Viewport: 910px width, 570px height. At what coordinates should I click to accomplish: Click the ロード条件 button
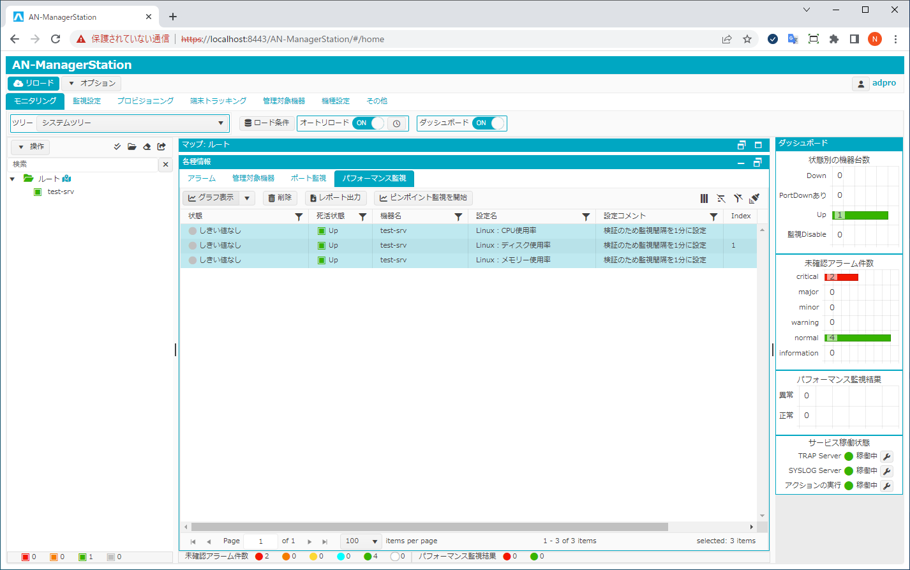266,123
